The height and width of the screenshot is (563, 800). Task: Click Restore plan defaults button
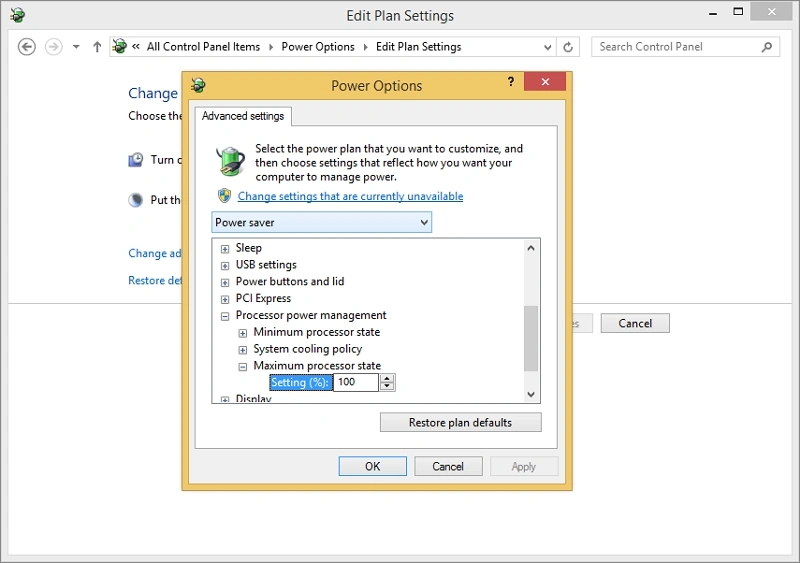tap(460, 423)
